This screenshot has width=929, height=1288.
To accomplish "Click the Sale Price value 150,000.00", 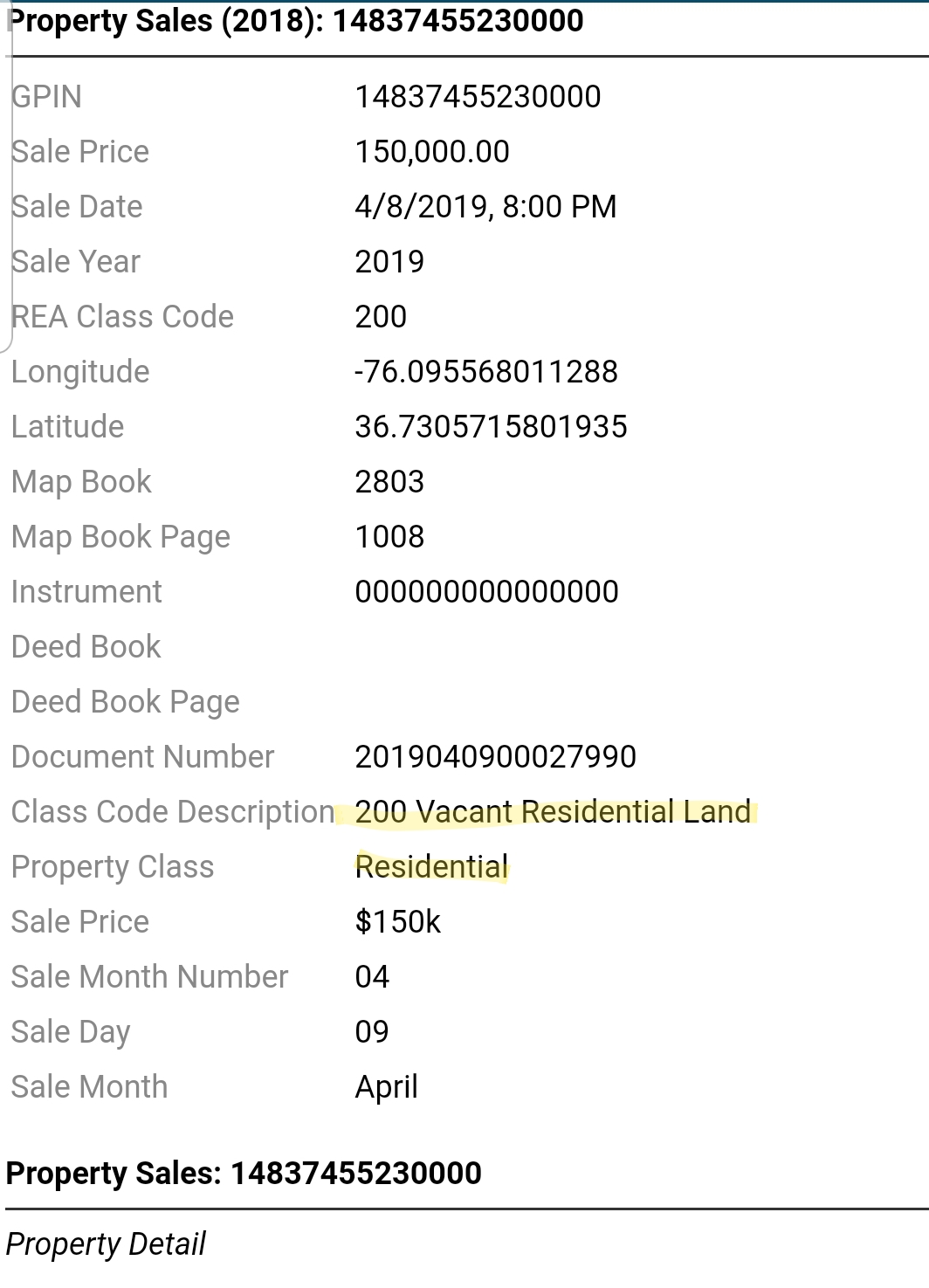I will pyautogui.click(x=432, y=152).
